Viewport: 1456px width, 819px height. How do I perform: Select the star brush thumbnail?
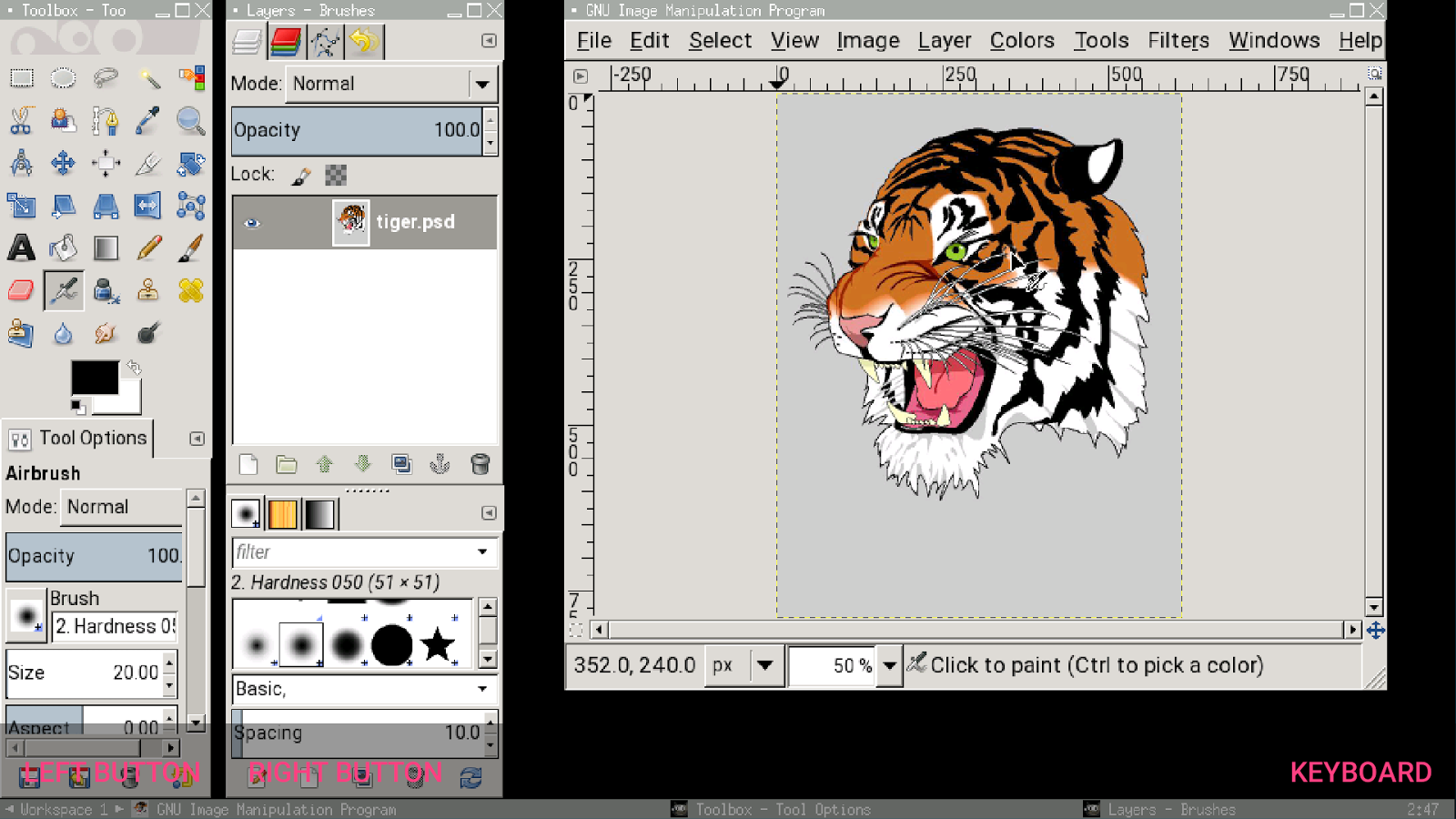[x=438, y=645]
